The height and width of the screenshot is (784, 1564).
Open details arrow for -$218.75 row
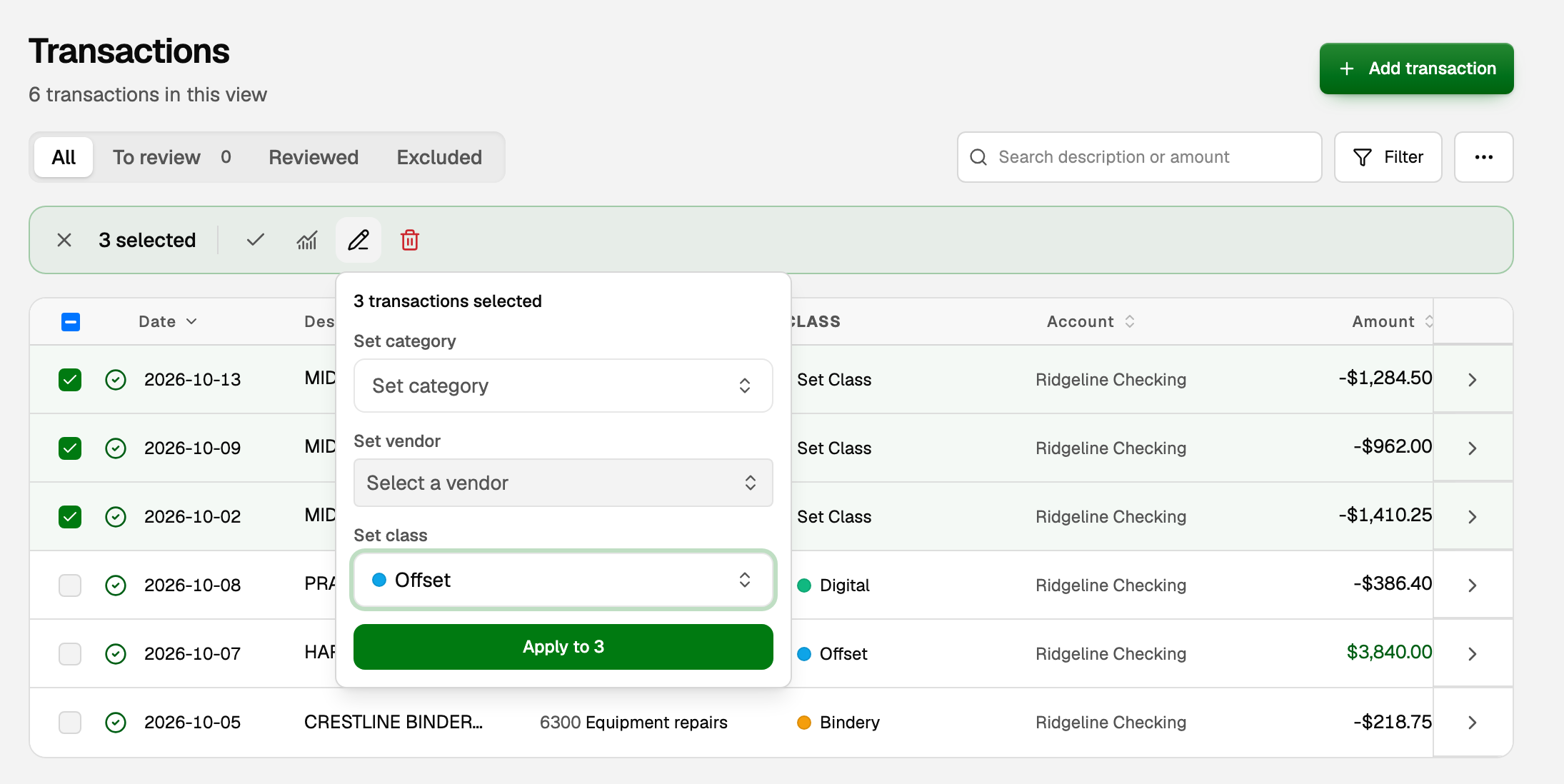1473,723
